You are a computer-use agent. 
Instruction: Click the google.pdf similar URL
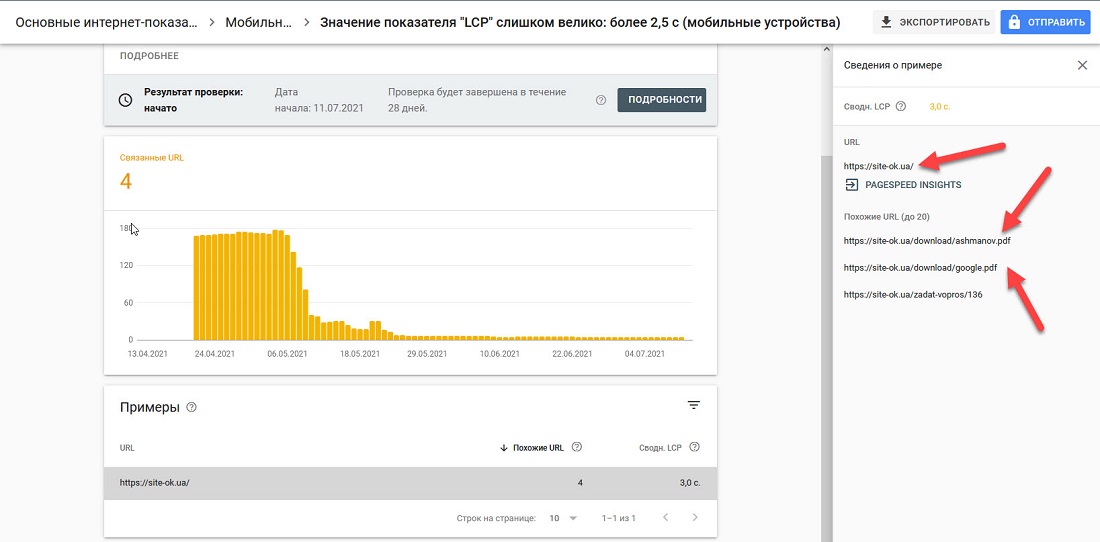pyautogui.click(x=920, y=268)
